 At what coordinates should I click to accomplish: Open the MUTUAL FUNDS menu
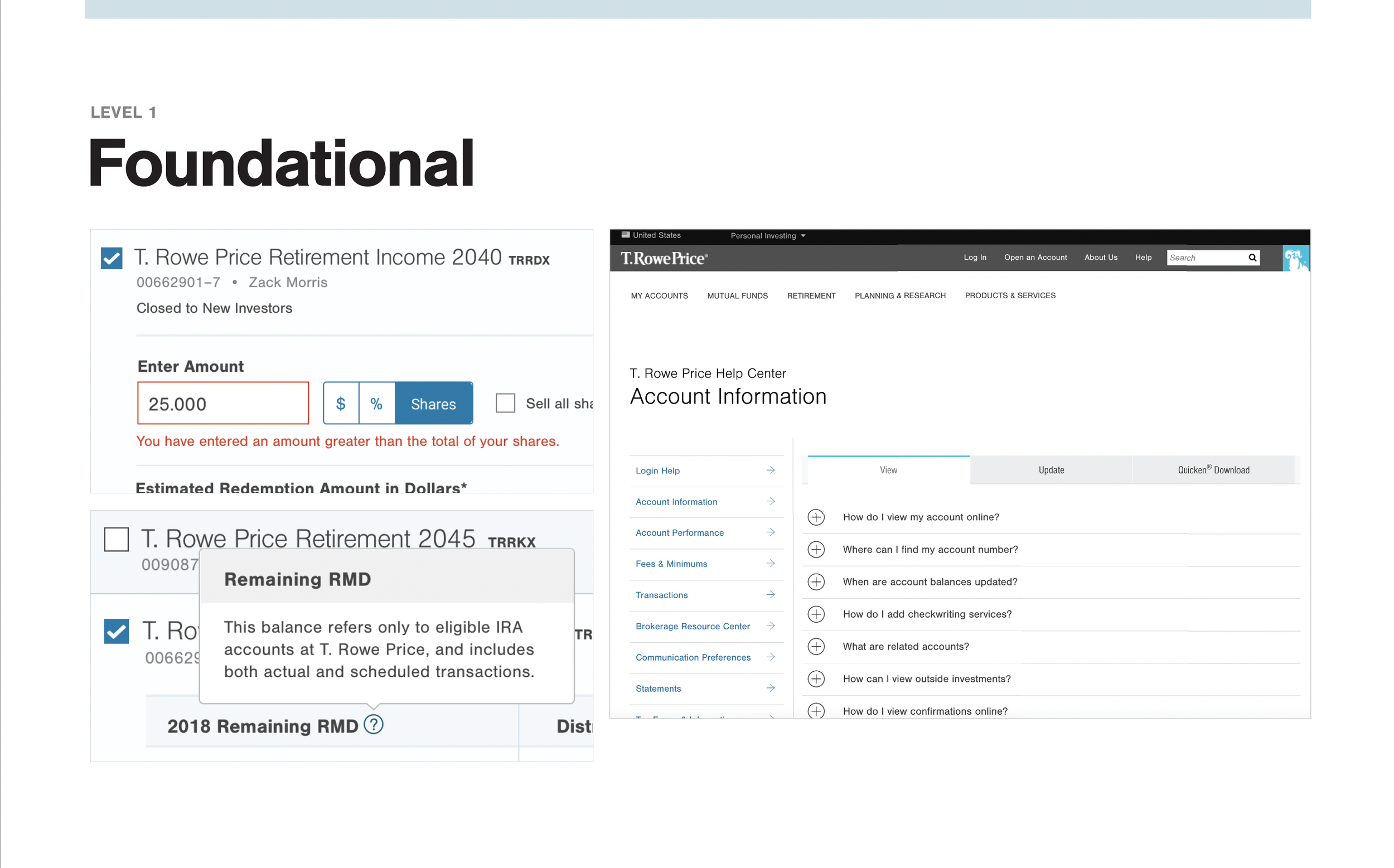tap(737, 295)
